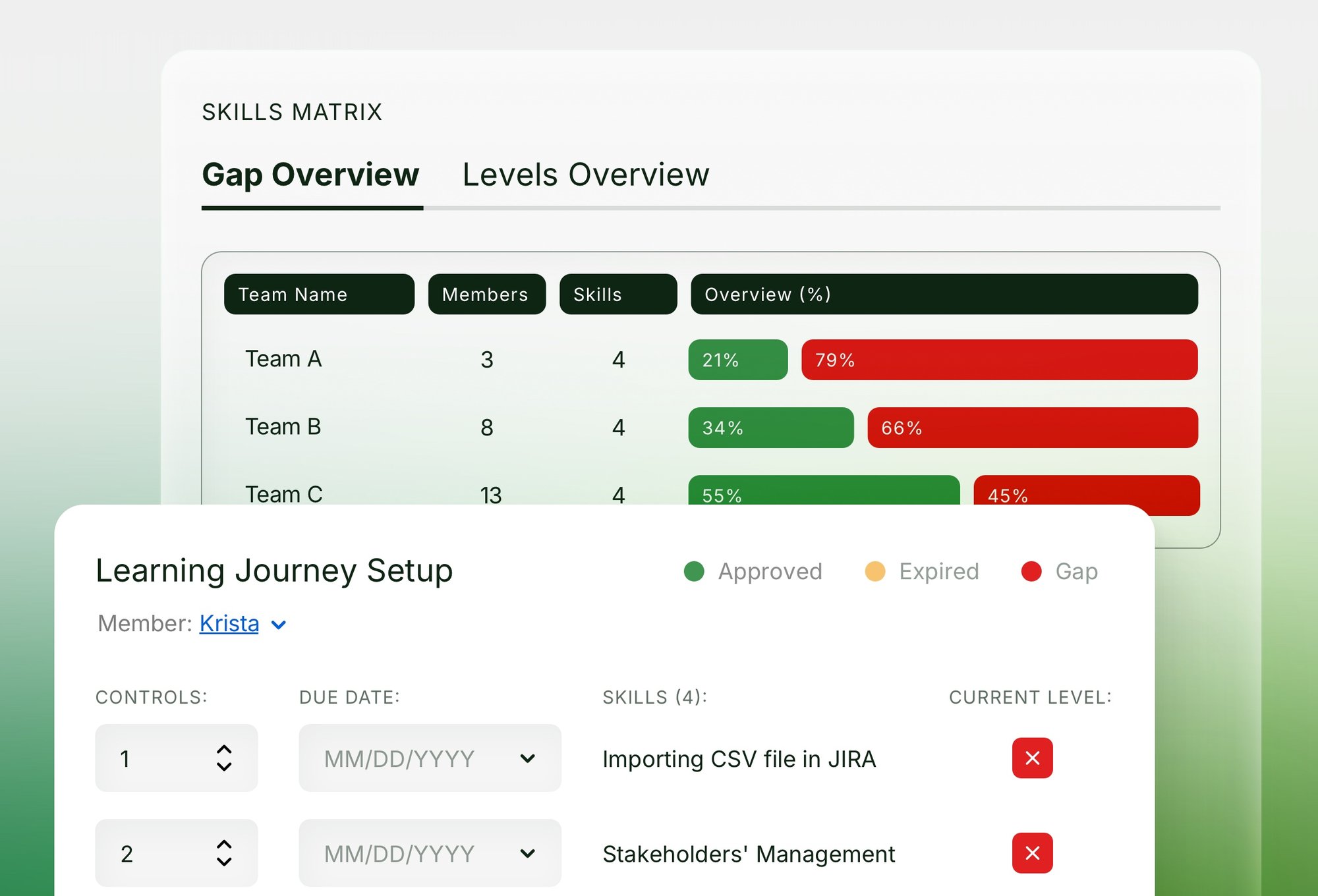Click the Stakeholders' Management skill
The height and width of the screenshot is (896, 1318).
coord(749,854)
